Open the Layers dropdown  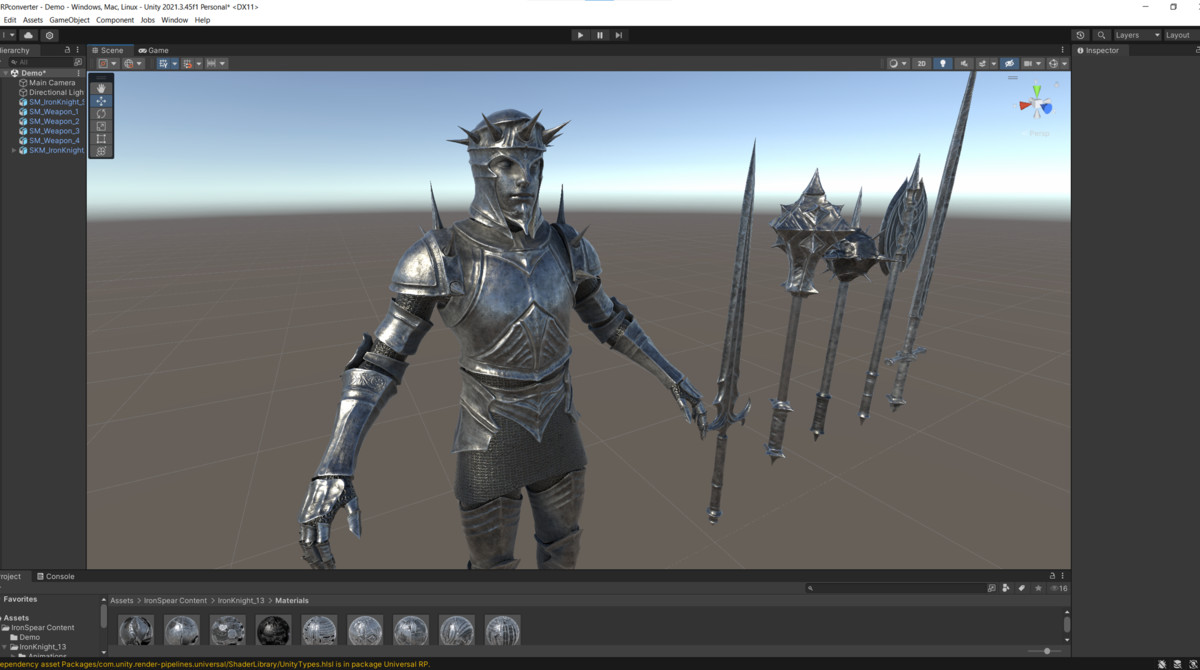coord(1137,35)
